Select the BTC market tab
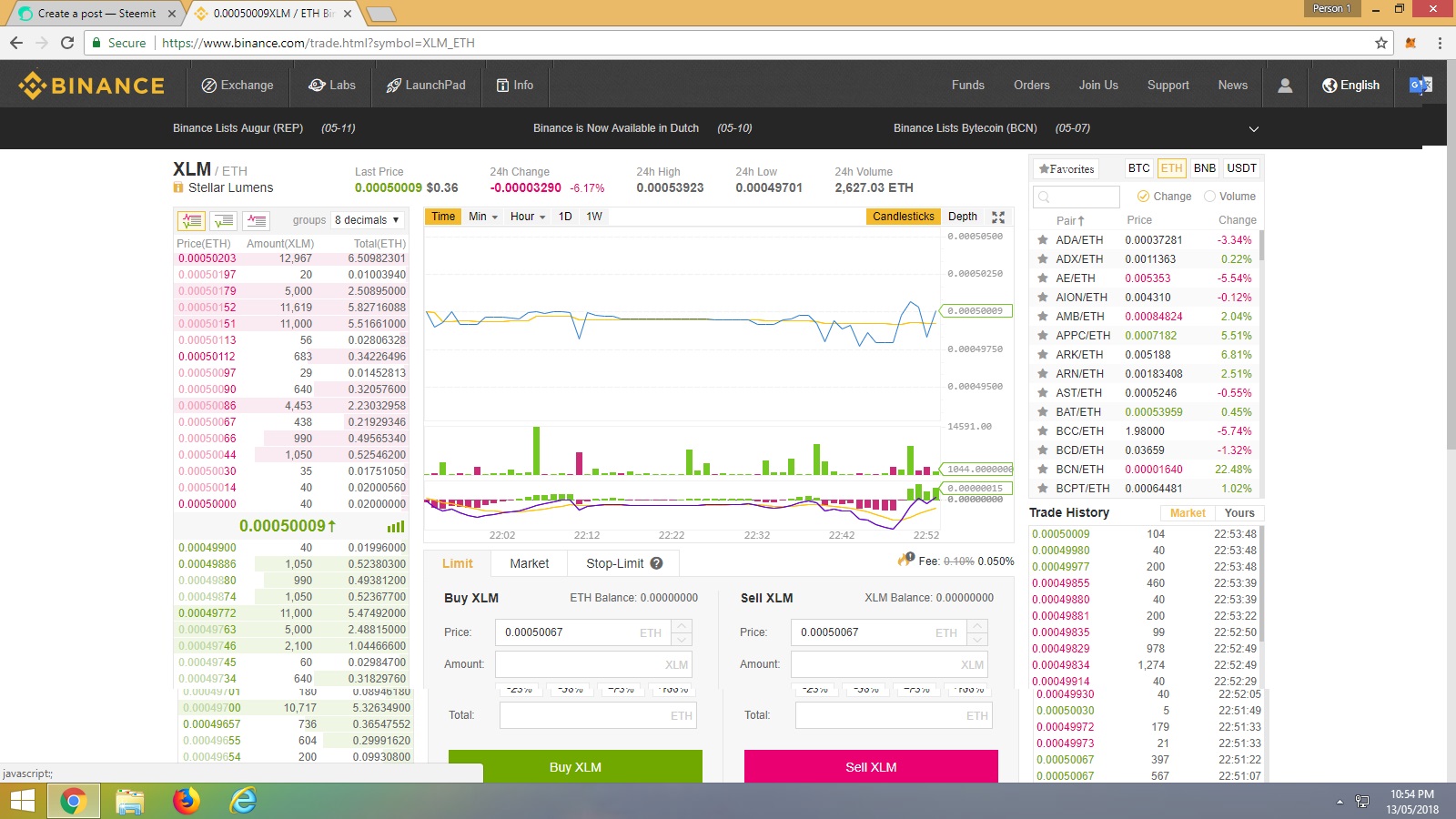Screen dimensions: 1456x819 (x=1138, y=168)
